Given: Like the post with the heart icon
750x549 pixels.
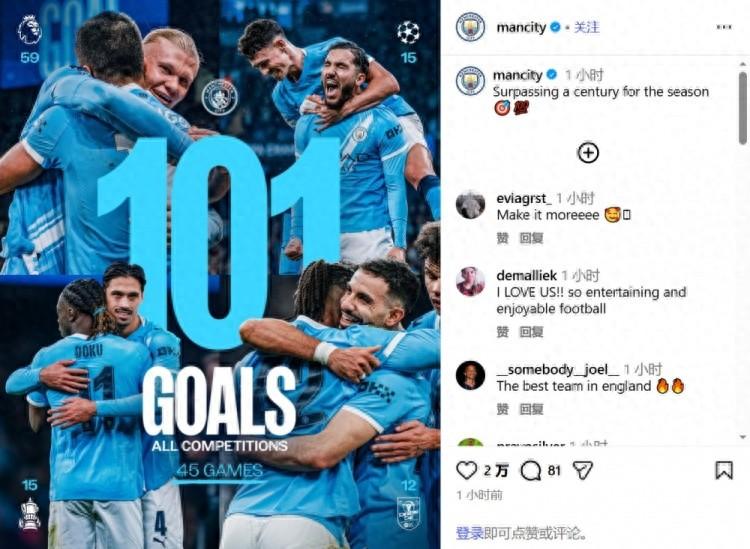Looking at the screenshot, I should (x=466, y=471).
